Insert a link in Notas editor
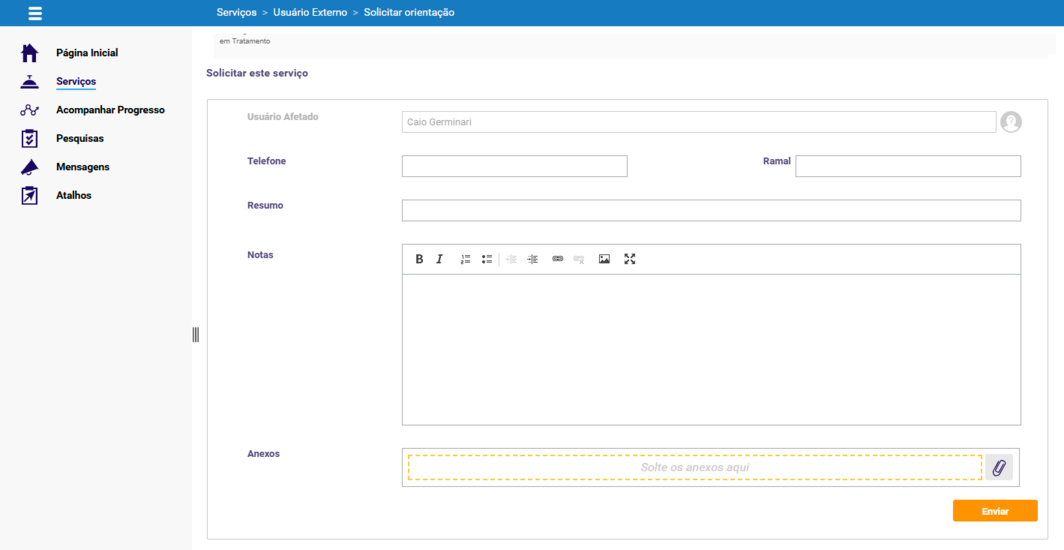This screenshot has height=550, width=1064. tap(558, 259)
